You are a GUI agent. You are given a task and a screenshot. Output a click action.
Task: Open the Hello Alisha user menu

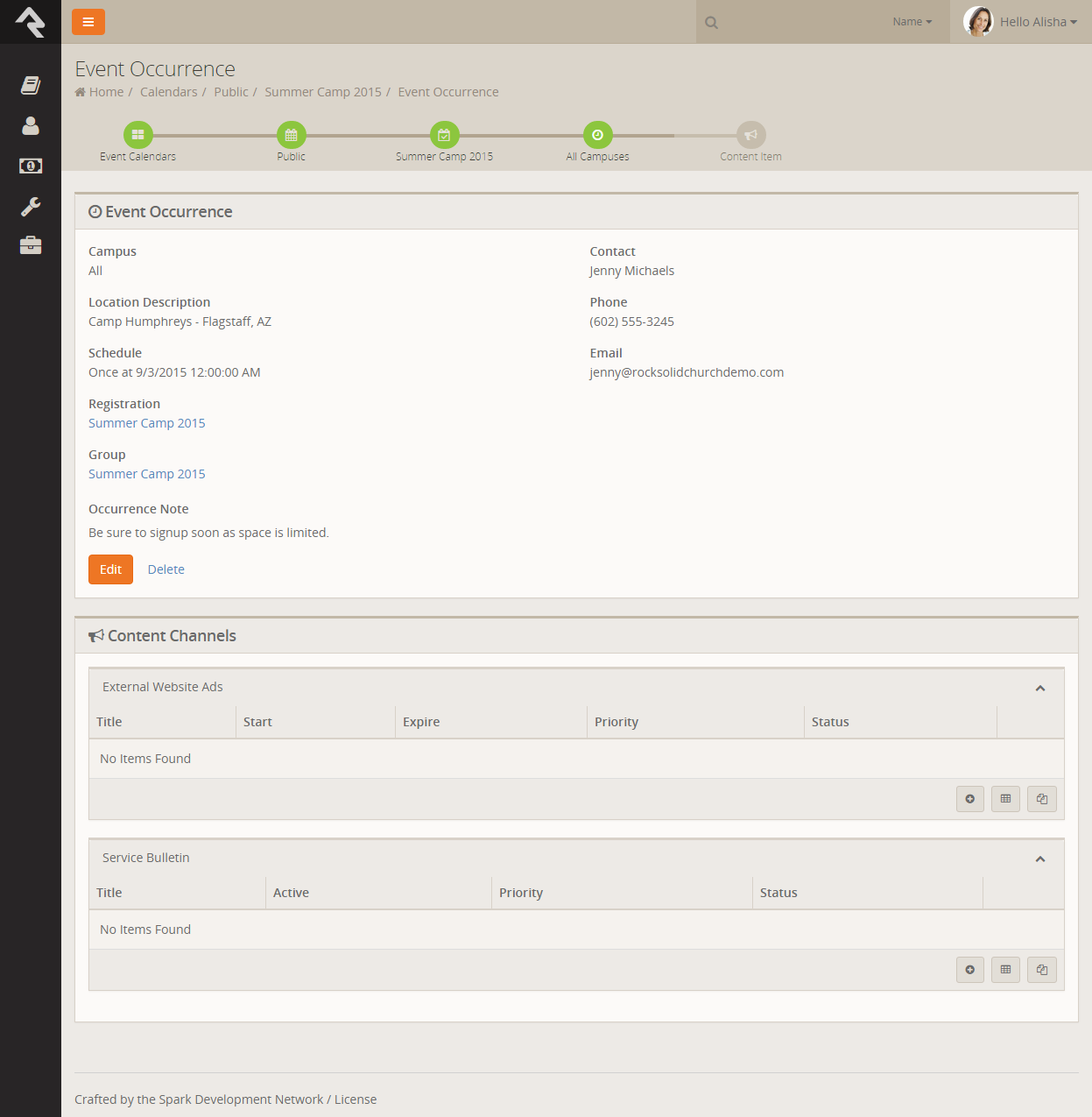(1021, 22)
